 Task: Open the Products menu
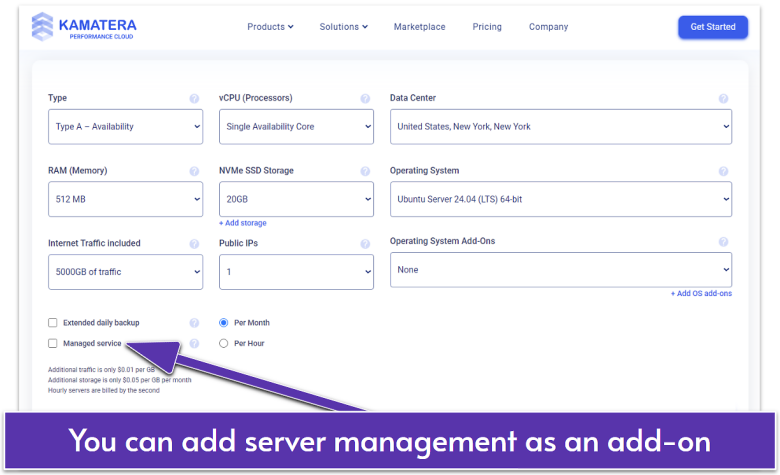point(270,27)
